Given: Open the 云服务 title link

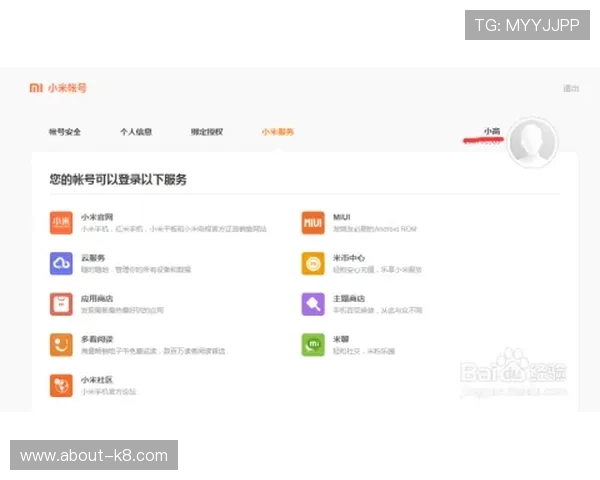Looking at the screenshot, I should pos(93,258).
